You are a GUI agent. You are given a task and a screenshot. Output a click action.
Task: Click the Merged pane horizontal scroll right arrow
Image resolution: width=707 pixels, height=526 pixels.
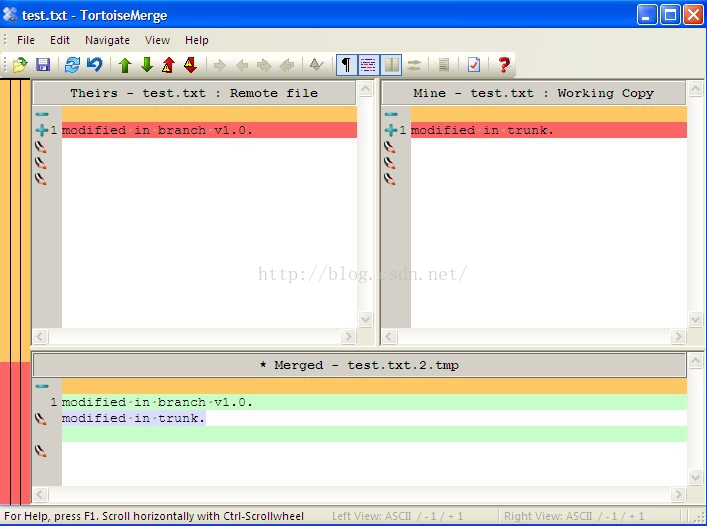(x=678, y=494)
